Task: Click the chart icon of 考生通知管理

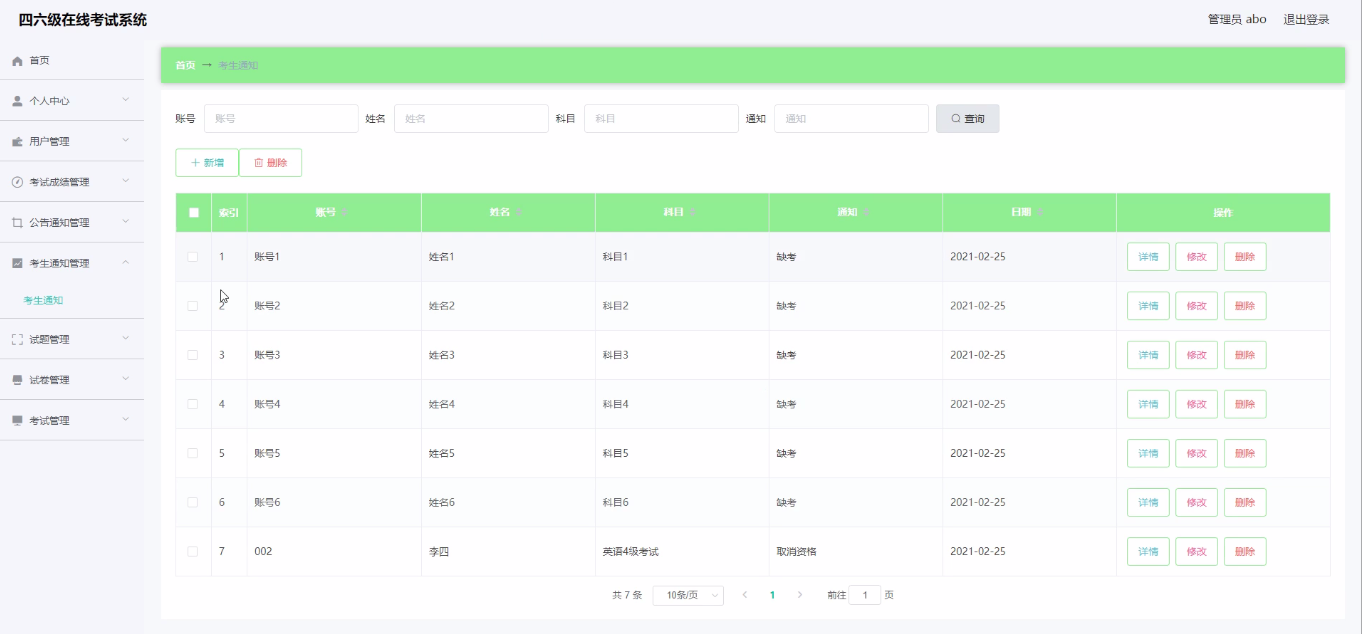Action: (x=17, y=263)
